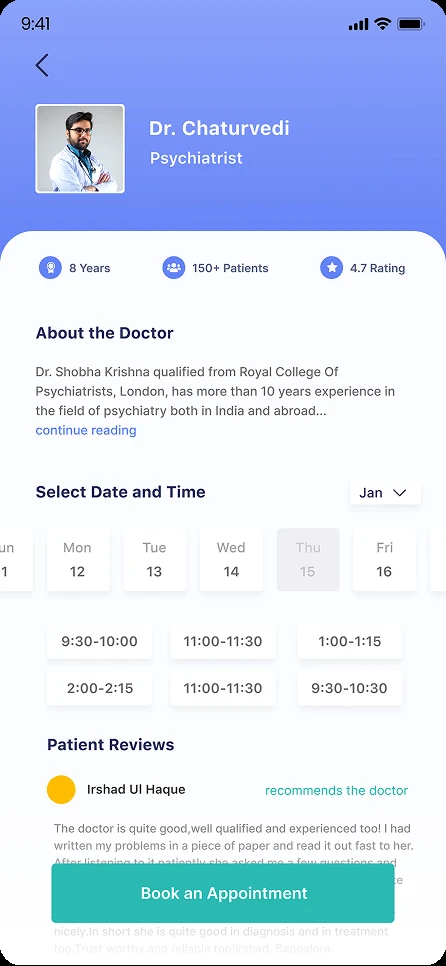Pick the Fri 16 date card
This screenshot has width=446, height=966.
[x=384, y=559]
